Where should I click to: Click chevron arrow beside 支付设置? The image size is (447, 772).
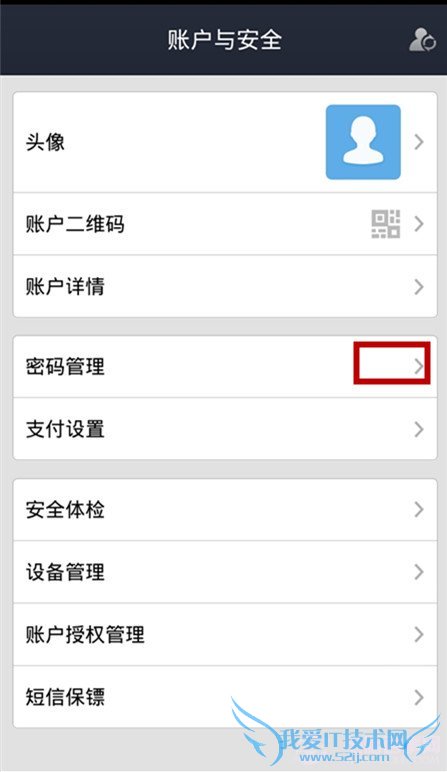[419, 429]
